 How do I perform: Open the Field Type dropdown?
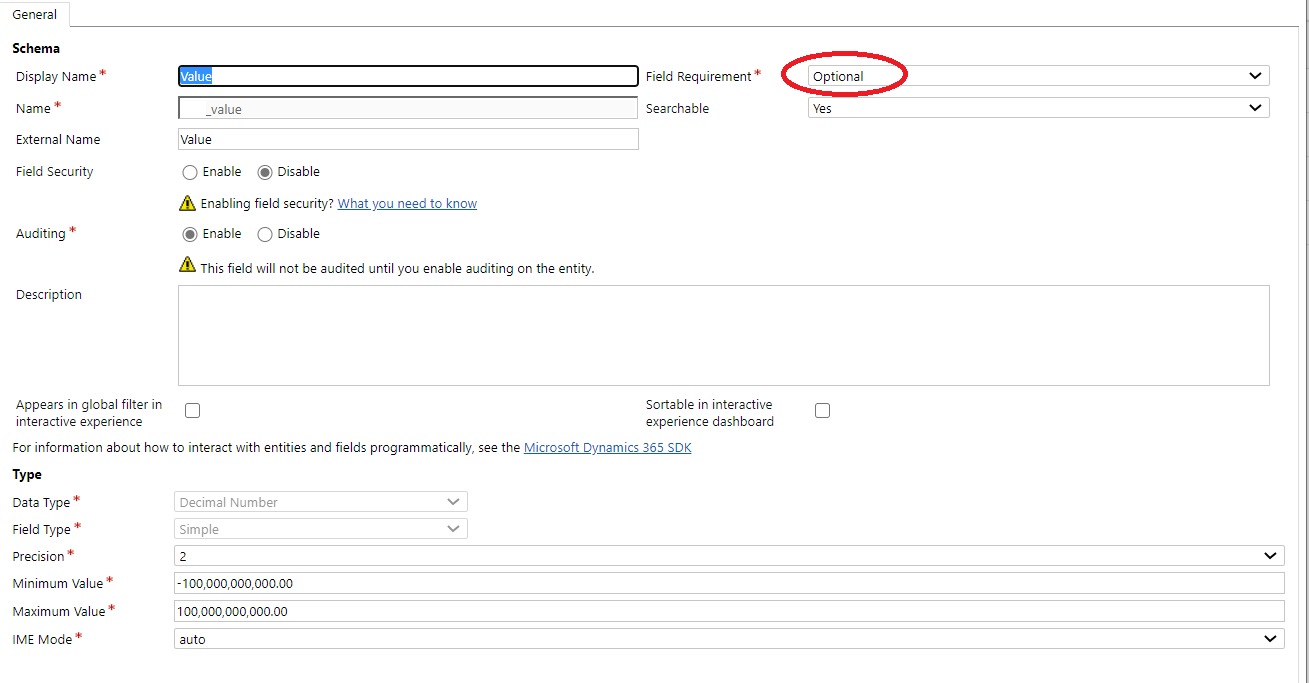click(321, 529)
